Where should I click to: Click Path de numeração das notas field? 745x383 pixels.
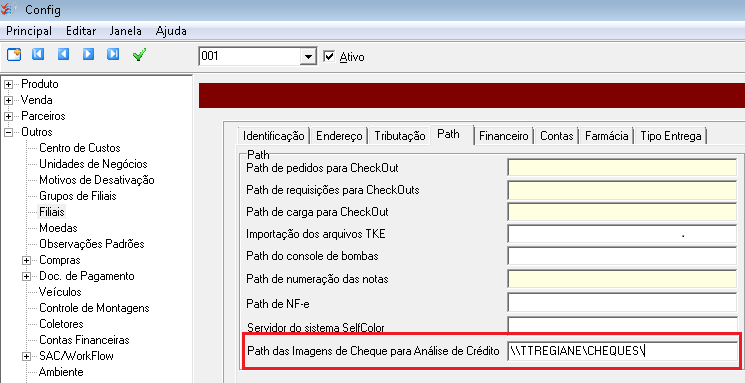point(622,278)
